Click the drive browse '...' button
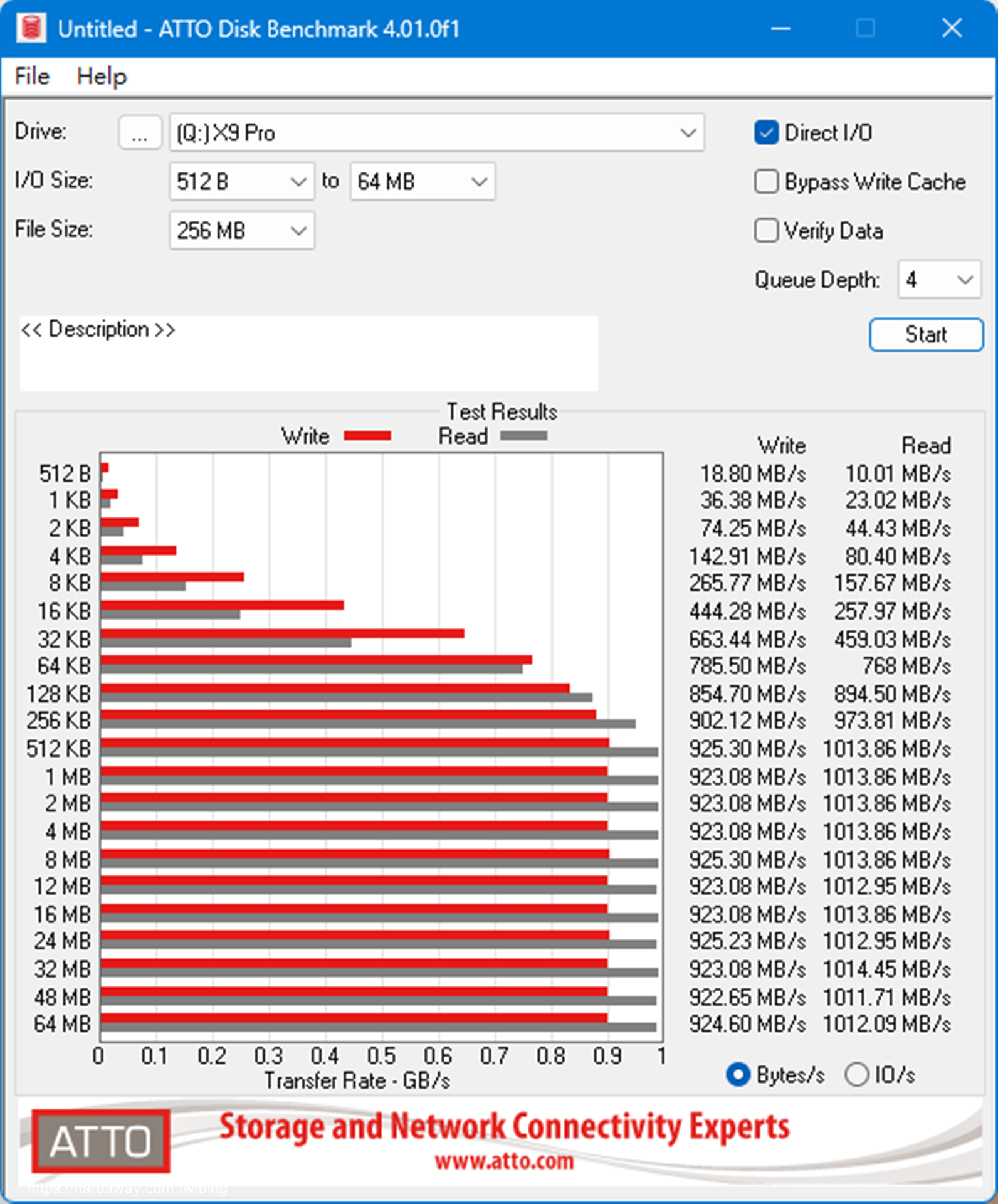 [x=140, y=133]
